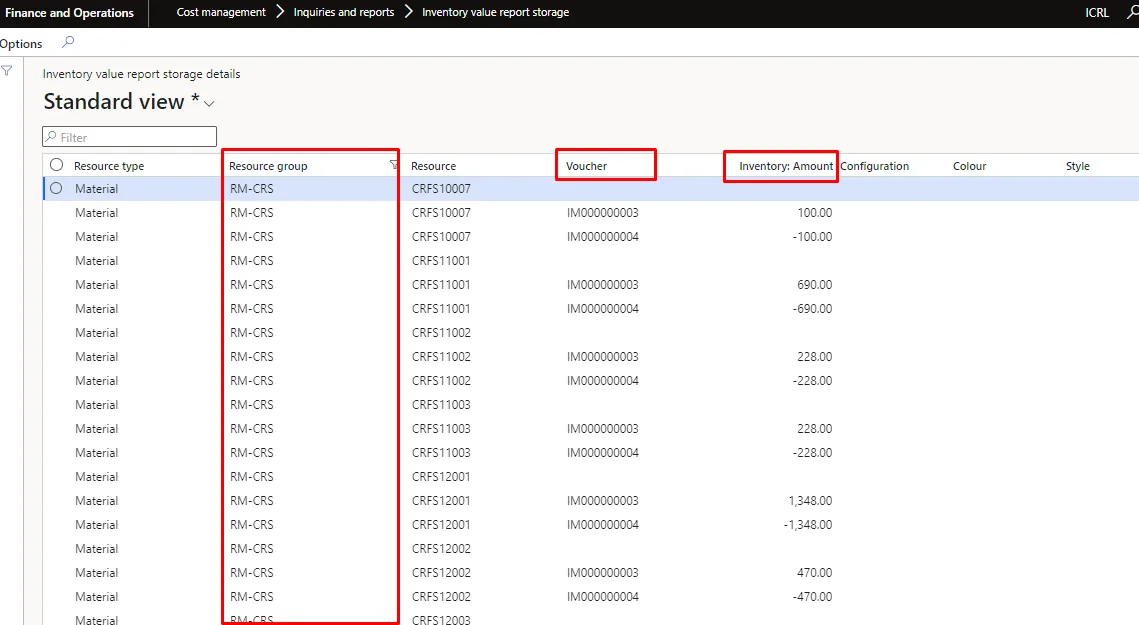Click voucher IM000000004 in CRFS10007 row
The image size is (1139, 625).
[602, 237]
